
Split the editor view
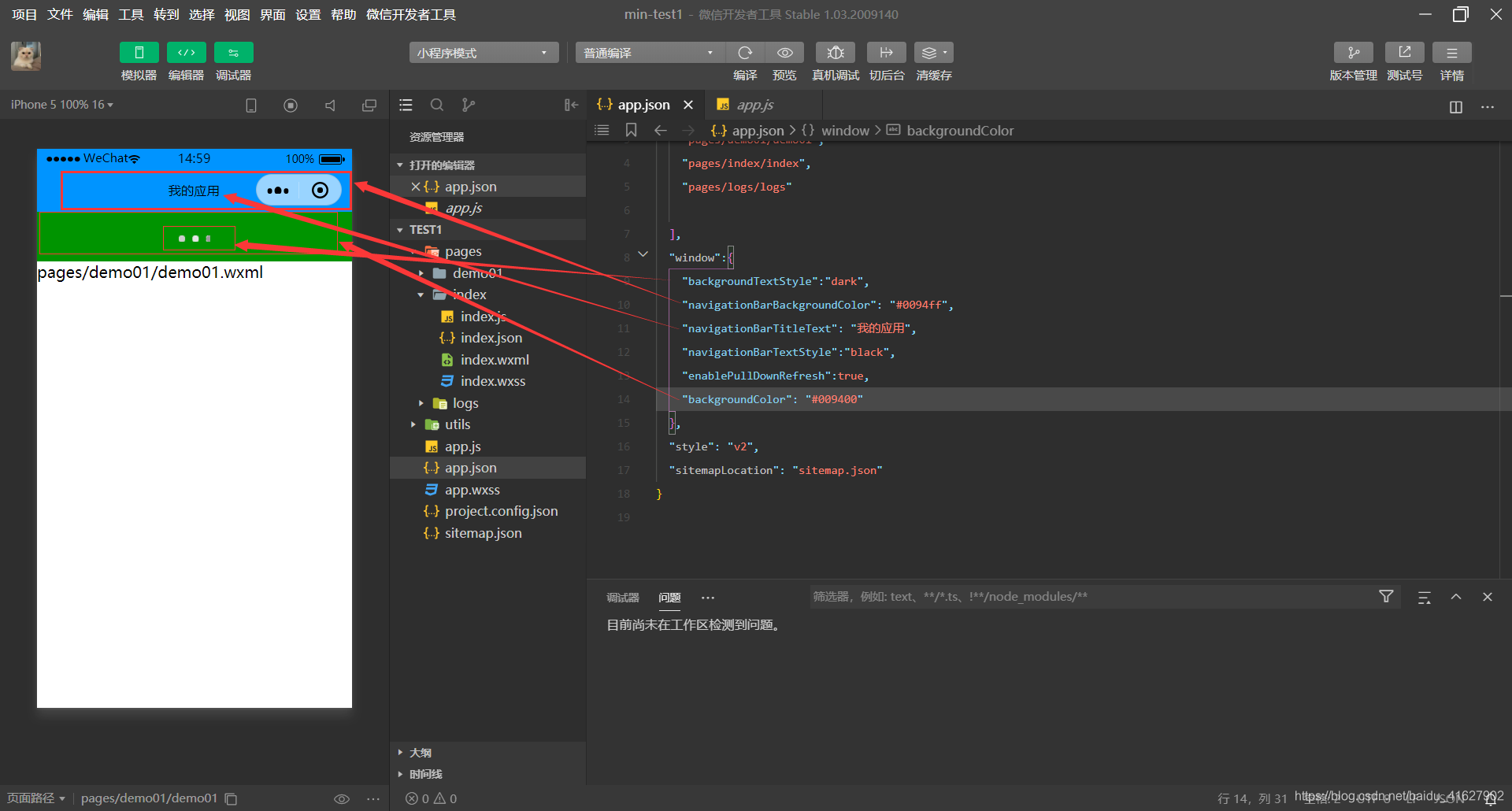click(x=1456, y=107)
